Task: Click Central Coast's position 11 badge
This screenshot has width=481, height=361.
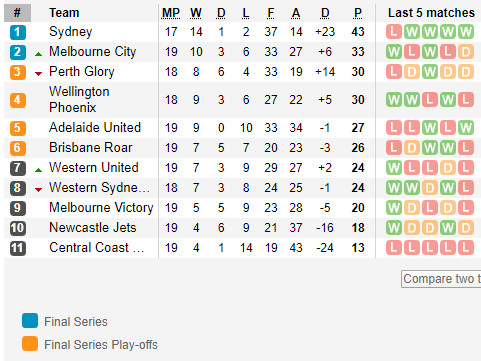Action: pos(18,248)
